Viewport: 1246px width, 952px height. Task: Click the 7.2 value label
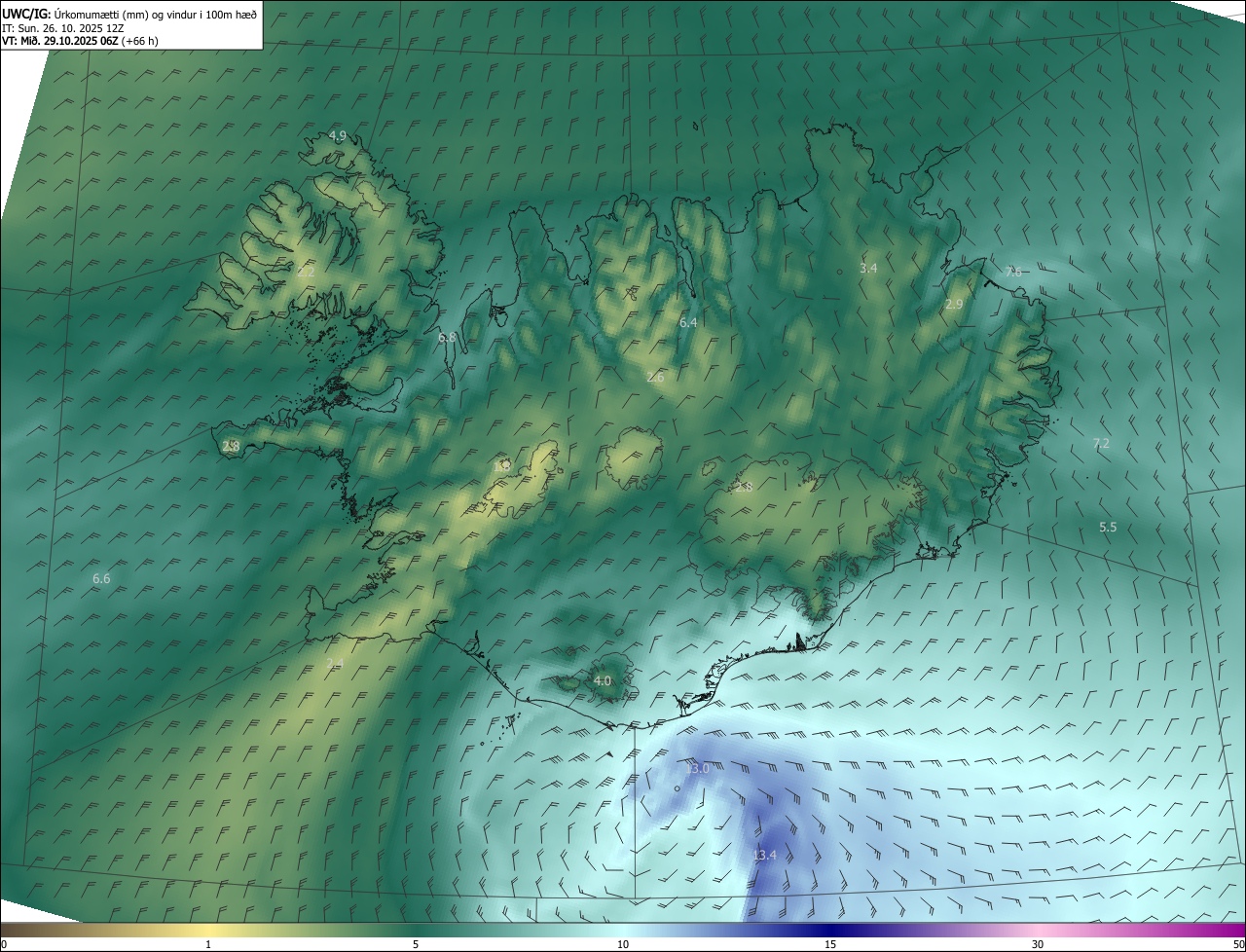1101,443
